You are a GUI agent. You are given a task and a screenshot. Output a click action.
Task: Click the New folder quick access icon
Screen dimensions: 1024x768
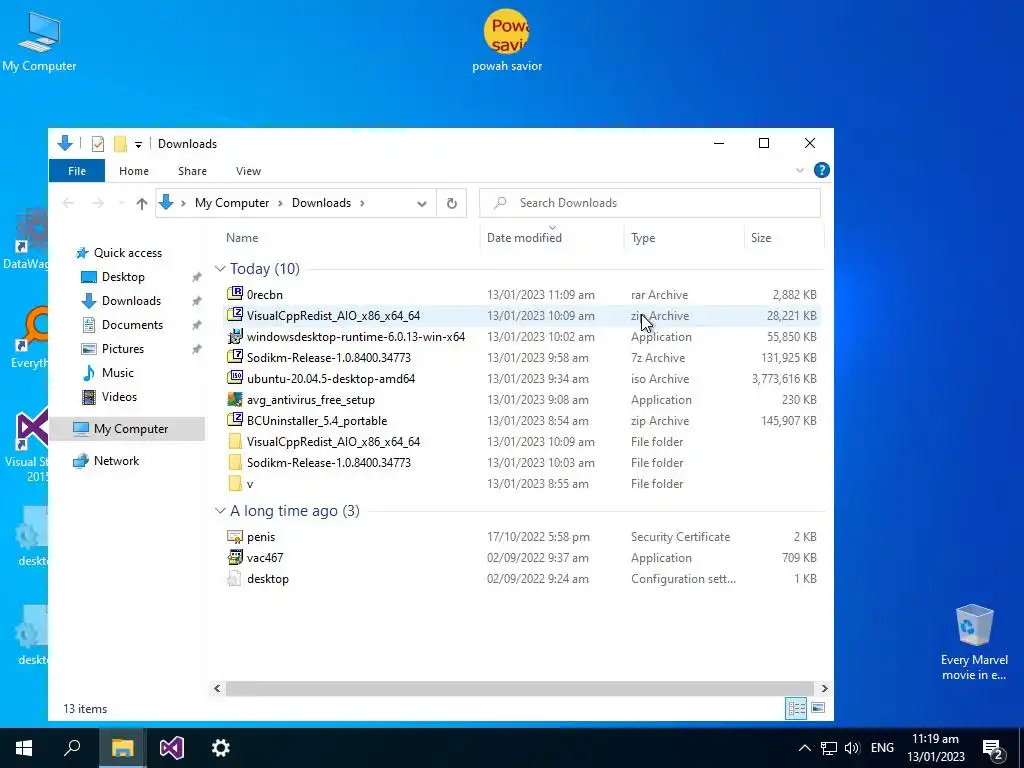(120, 144)
